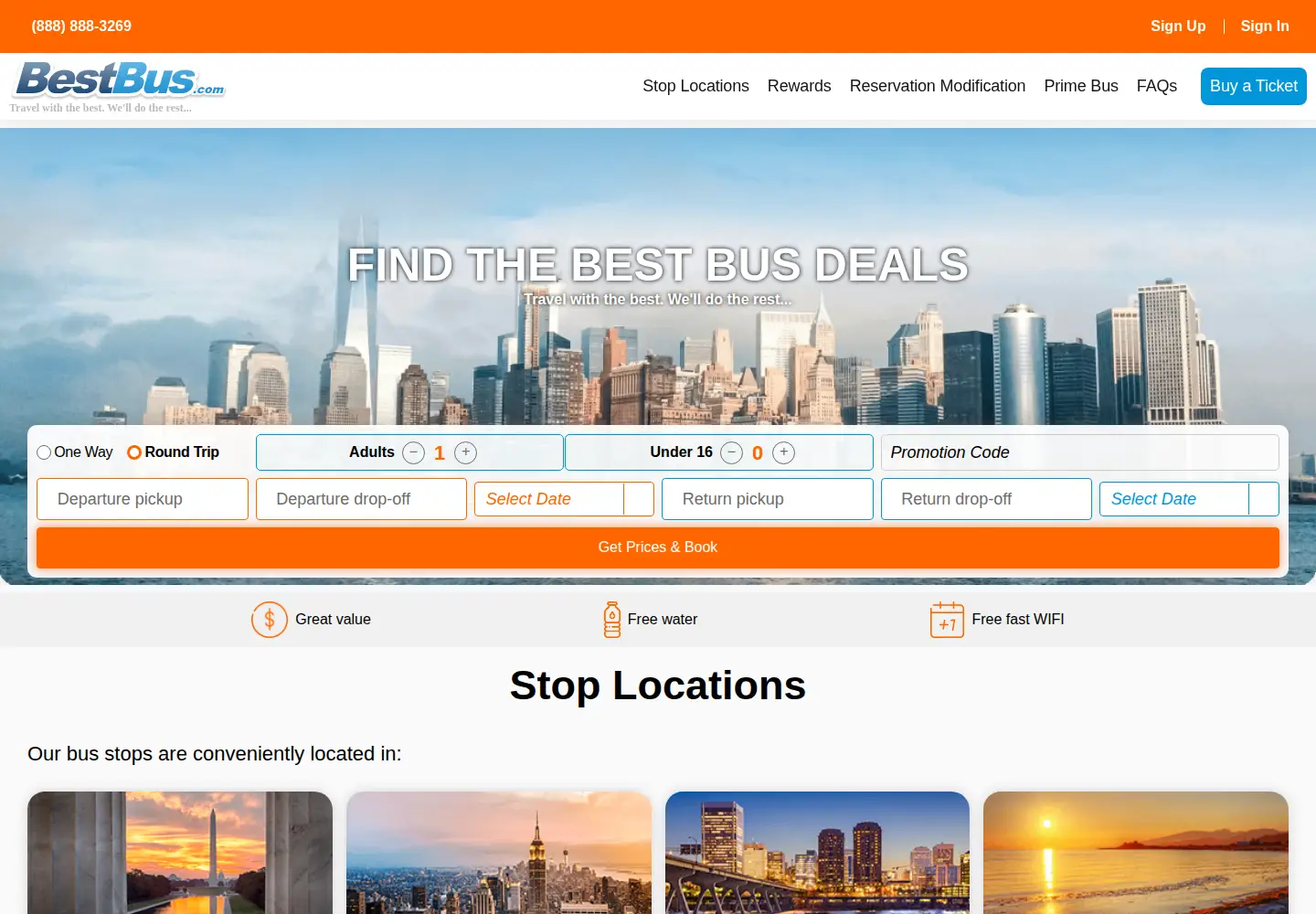Select the Round Trip radio button

click(134, 452)
